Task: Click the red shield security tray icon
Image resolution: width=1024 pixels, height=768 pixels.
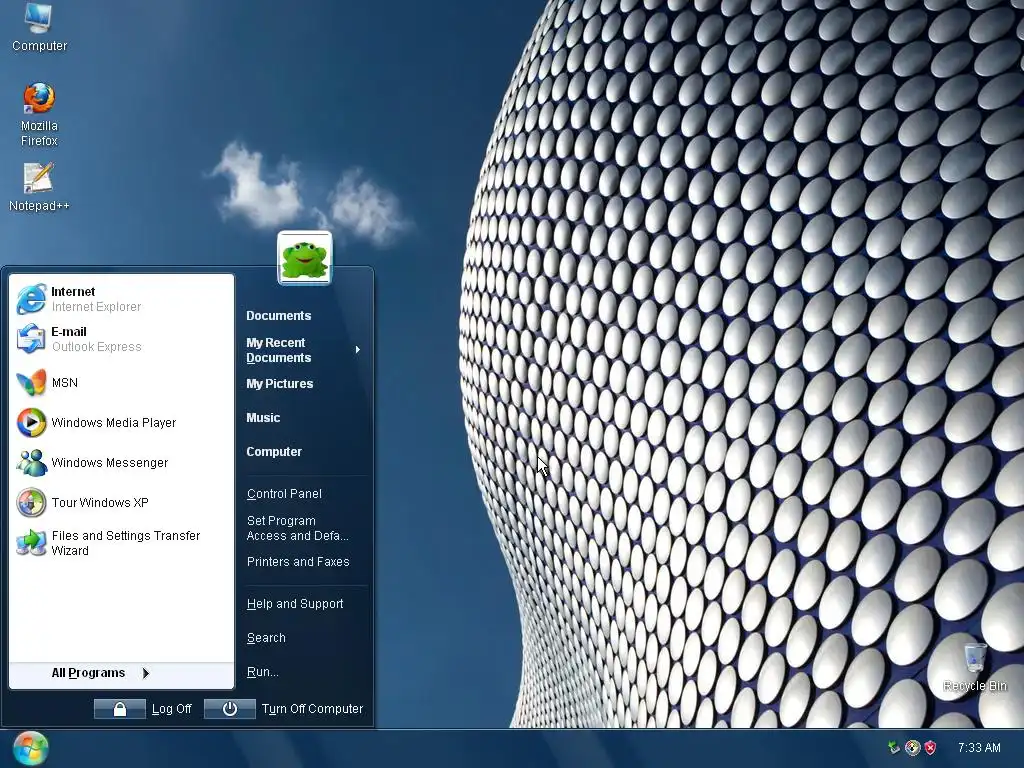Action: (931, 748)
